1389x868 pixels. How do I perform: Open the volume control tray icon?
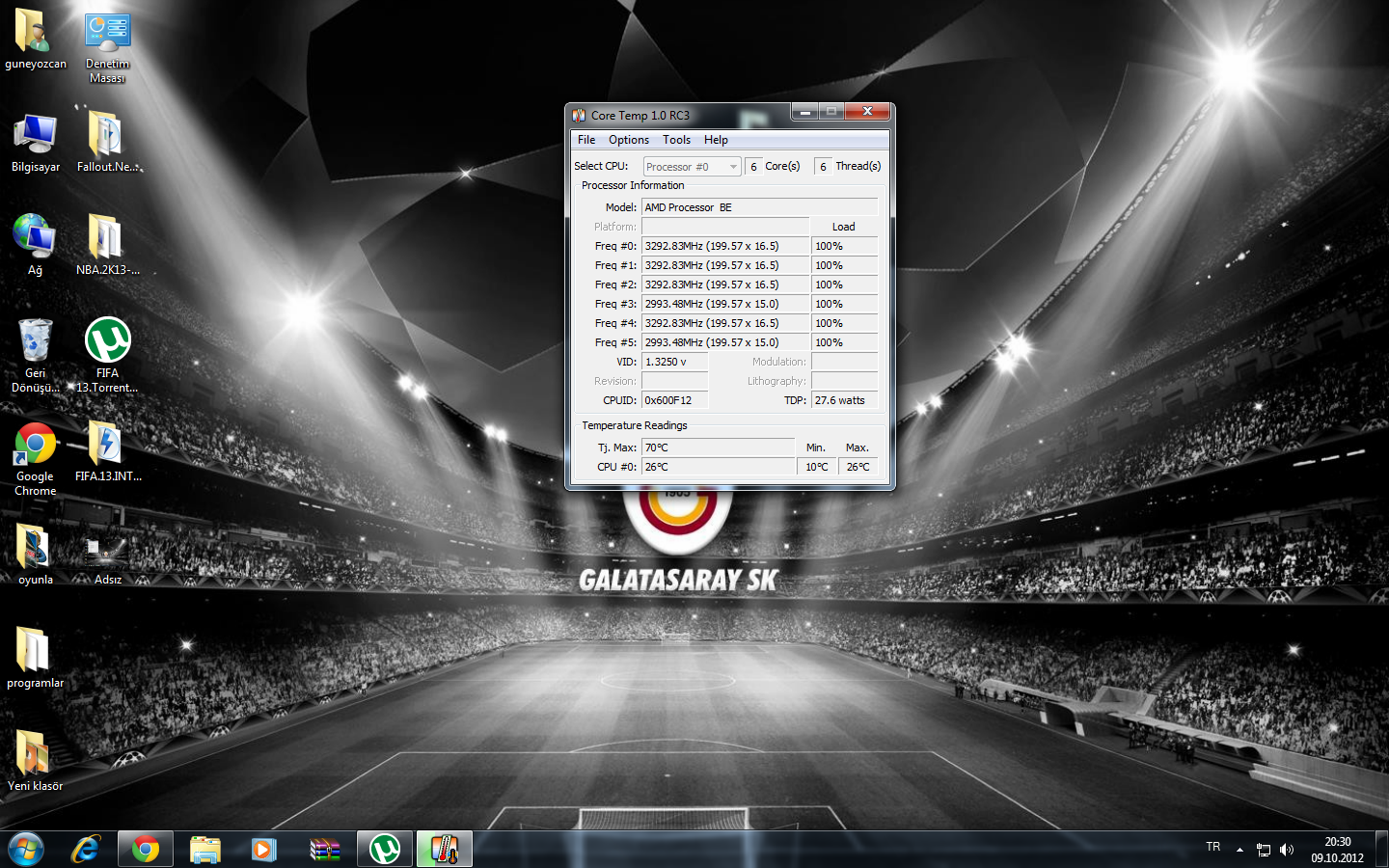1287,850
